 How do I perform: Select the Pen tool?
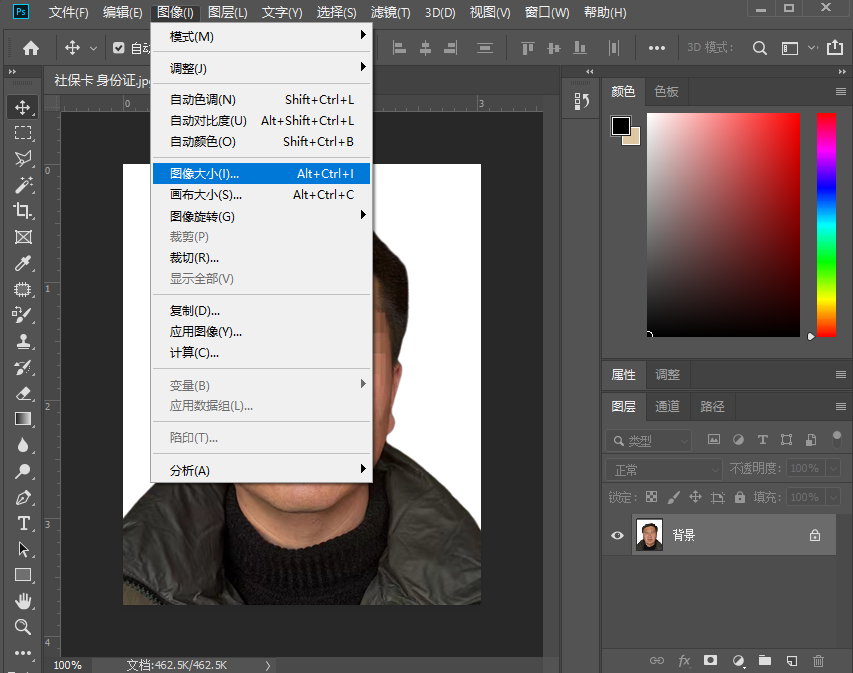(x=22, y=497)
